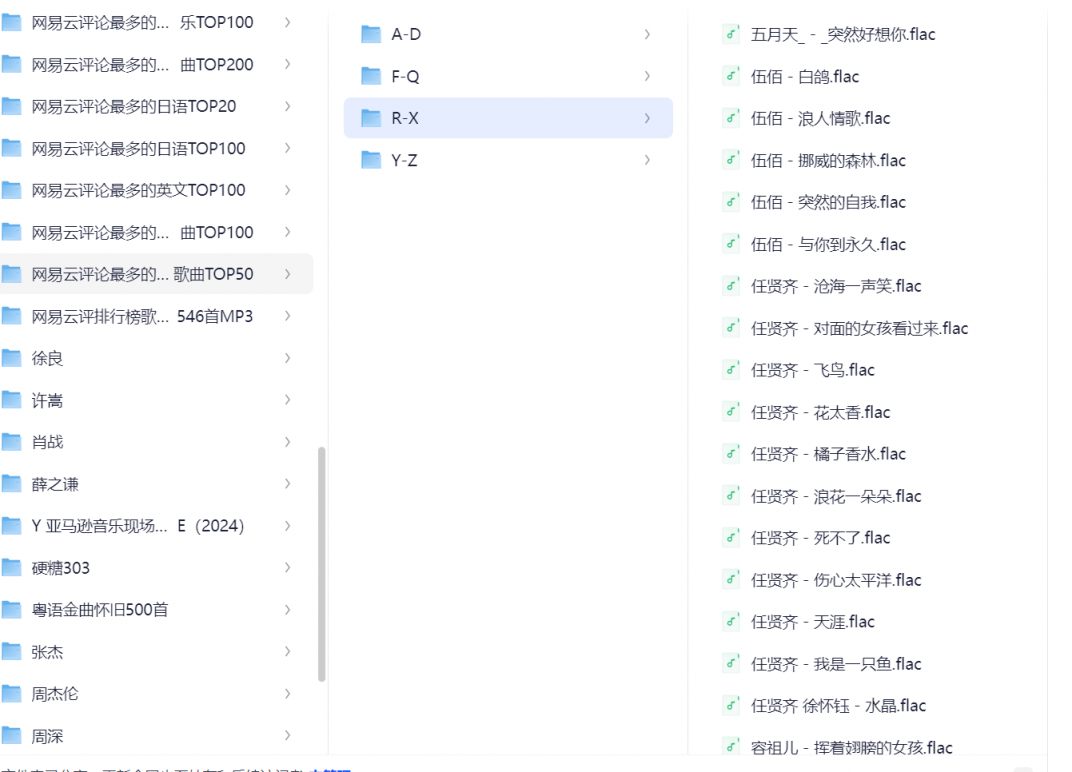Open the 网易云评论最多的英文TOP100 folder
The image size is (1072, 772).
[138, 190]
